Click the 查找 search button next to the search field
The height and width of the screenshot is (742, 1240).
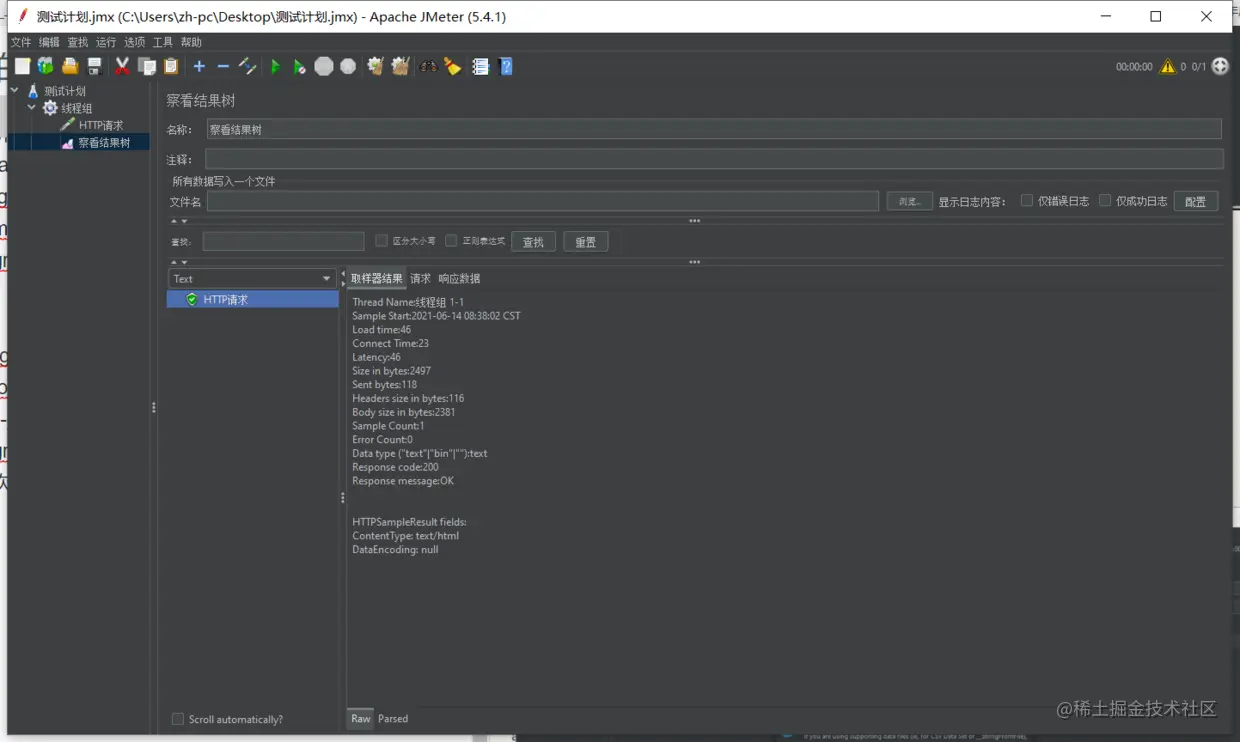(534, 242)
